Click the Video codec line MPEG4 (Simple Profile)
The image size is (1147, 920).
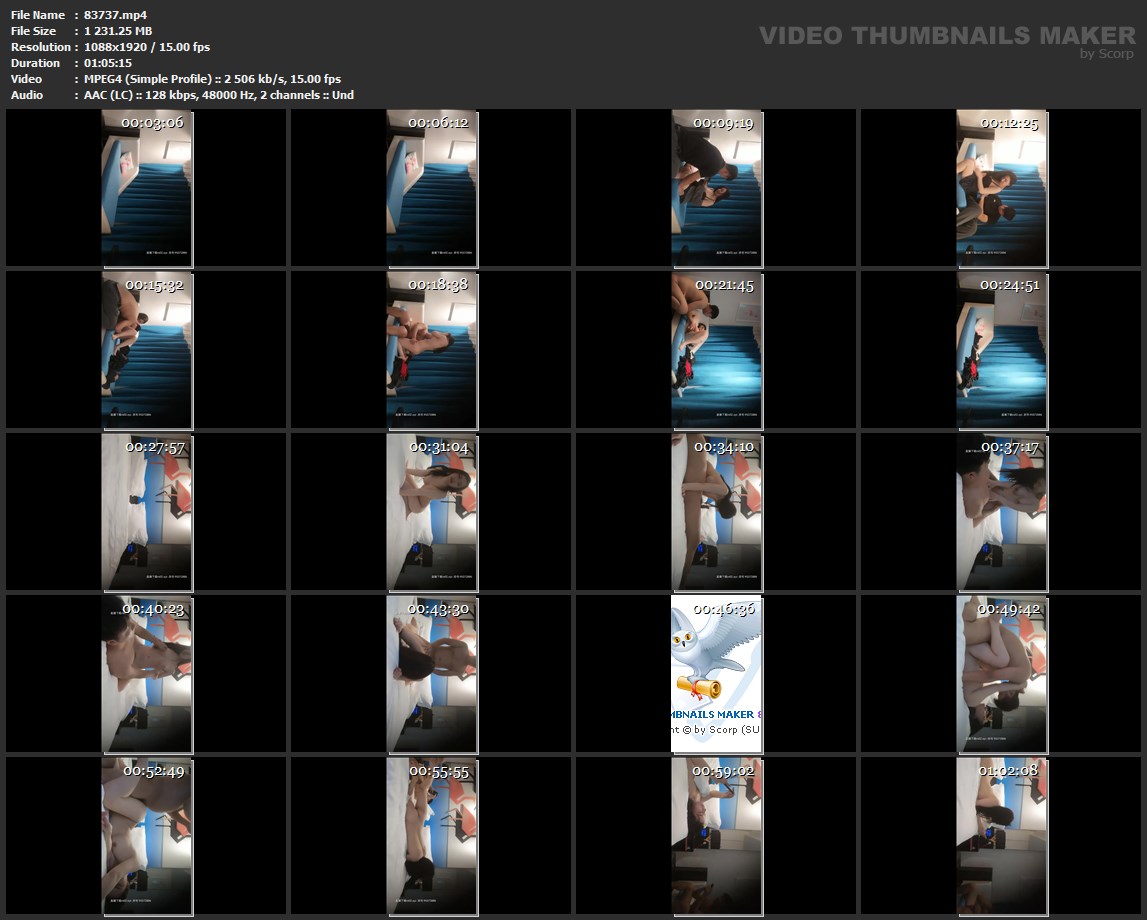click(212, 79)
